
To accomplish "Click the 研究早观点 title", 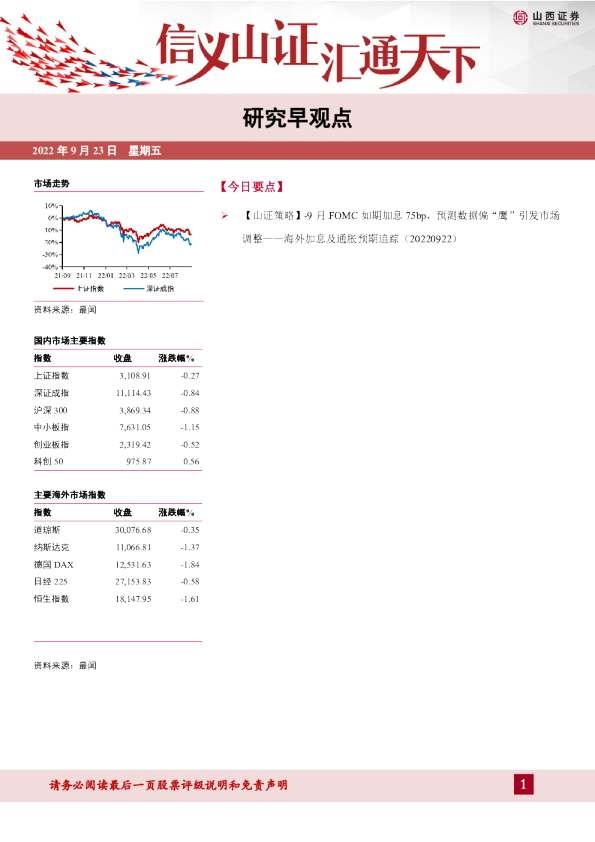I will [x=298, y=119].
